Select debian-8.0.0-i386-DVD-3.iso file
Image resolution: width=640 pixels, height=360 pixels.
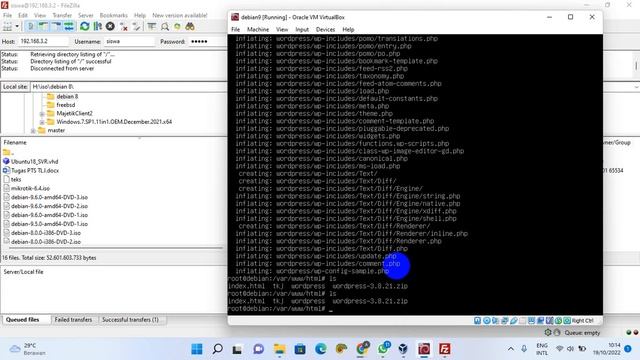[46, 233]
